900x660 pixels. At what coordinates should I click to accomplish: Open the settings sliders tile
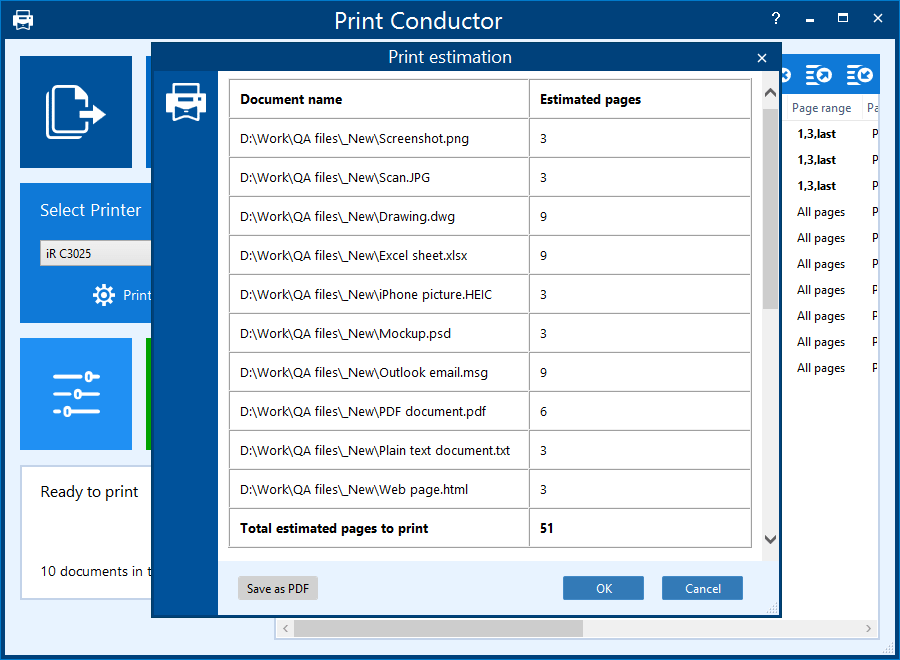coord(75,393)
